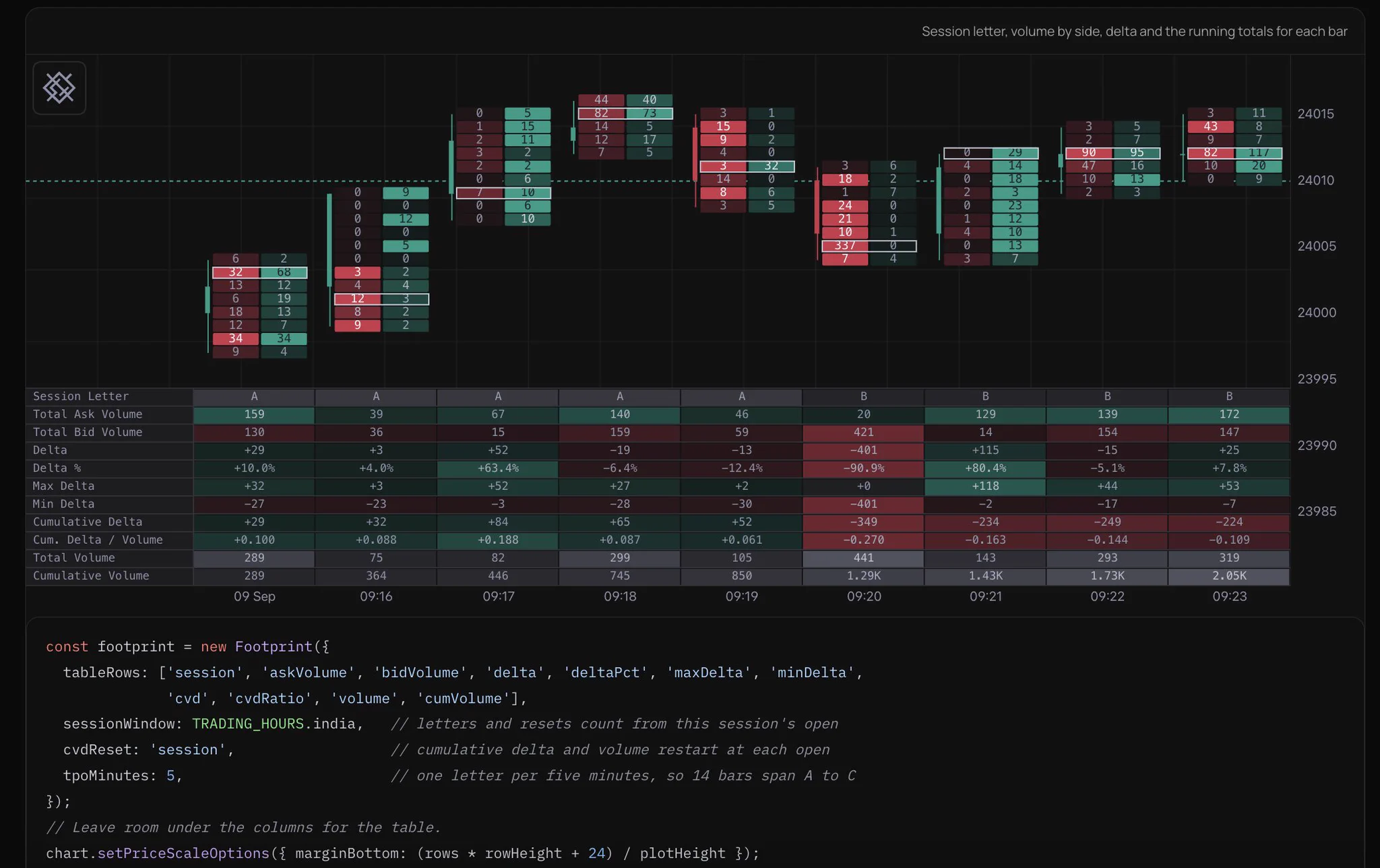Viewport: 1380px width, 868px height.
Task: Select the 'Total Bid Volume' row label
Action: (88, 432)
